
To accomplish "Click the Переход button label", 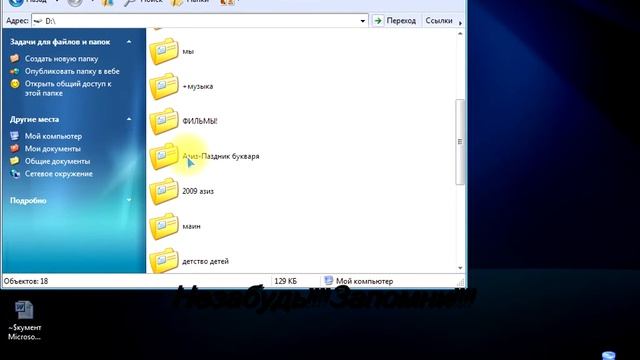I will 401,20.
